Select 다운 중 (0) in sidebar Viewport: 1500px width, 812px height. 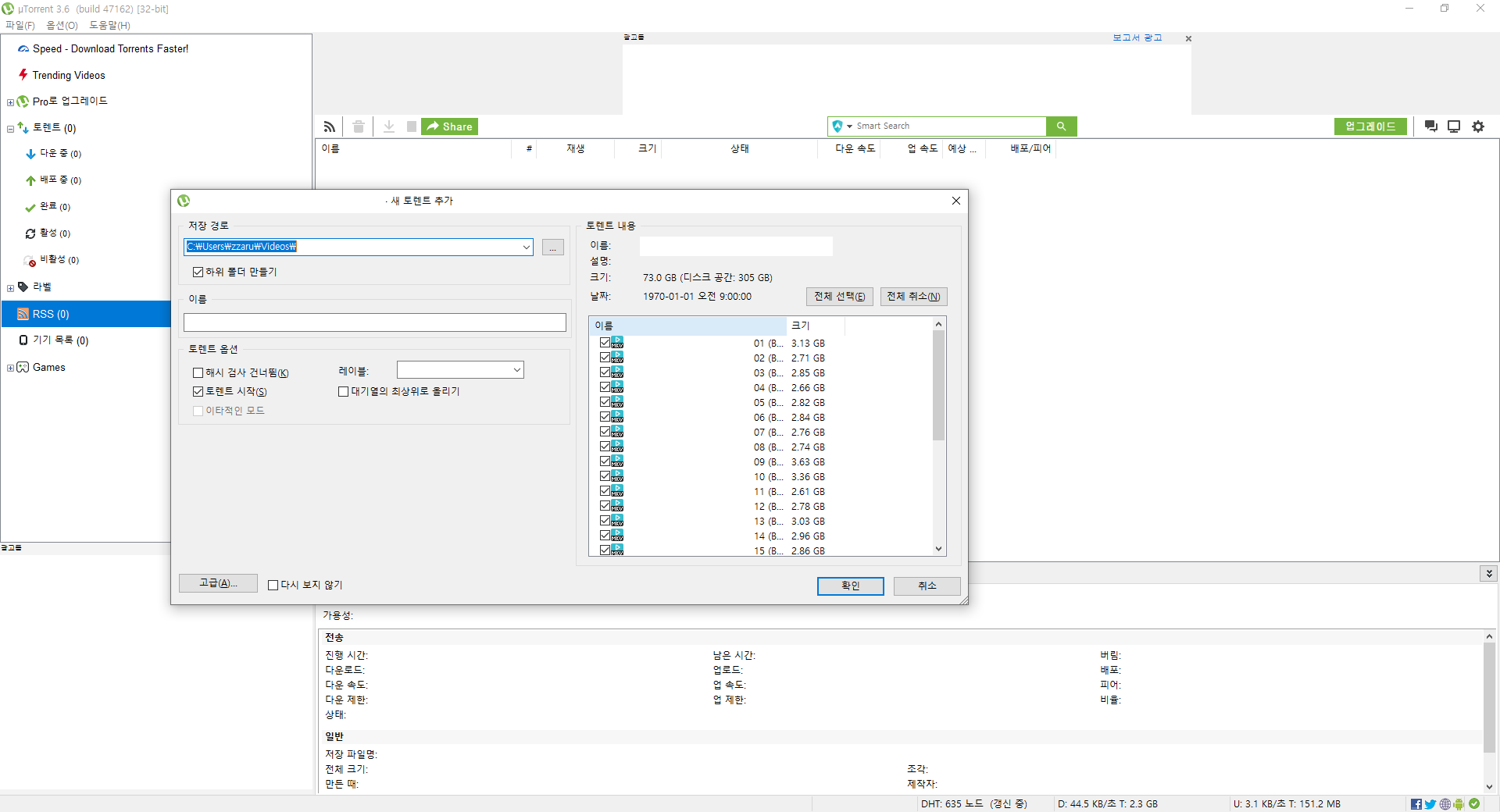coord(60,154)
